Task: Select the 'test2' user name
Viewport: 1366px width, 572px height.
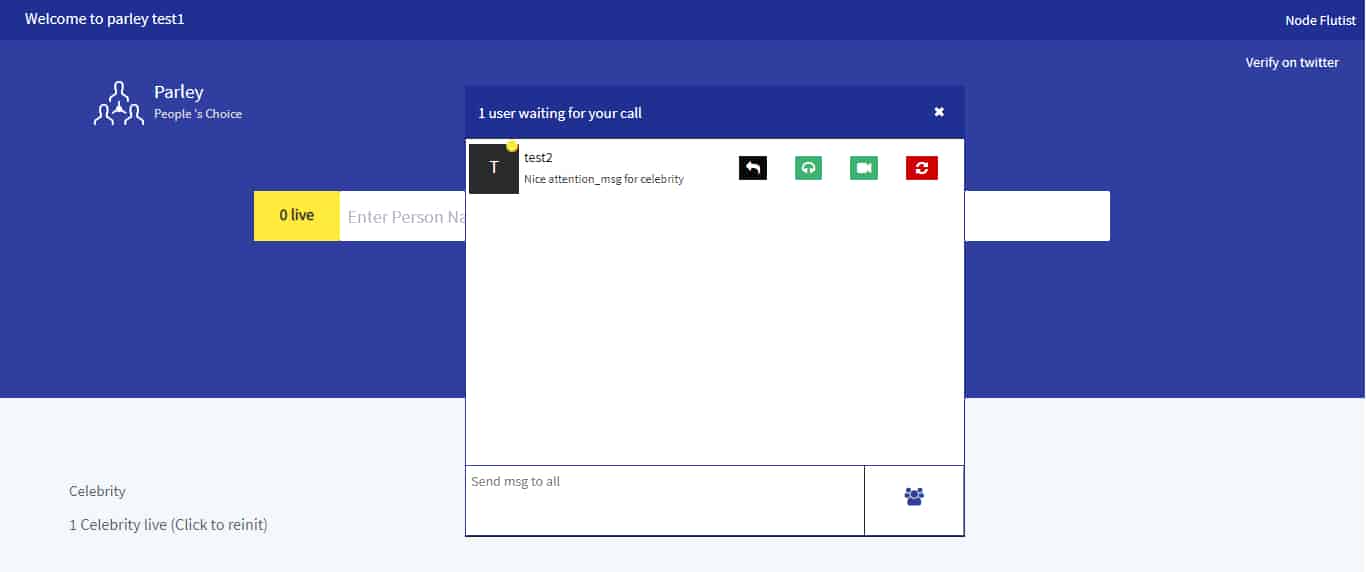Action: (538, 157)
